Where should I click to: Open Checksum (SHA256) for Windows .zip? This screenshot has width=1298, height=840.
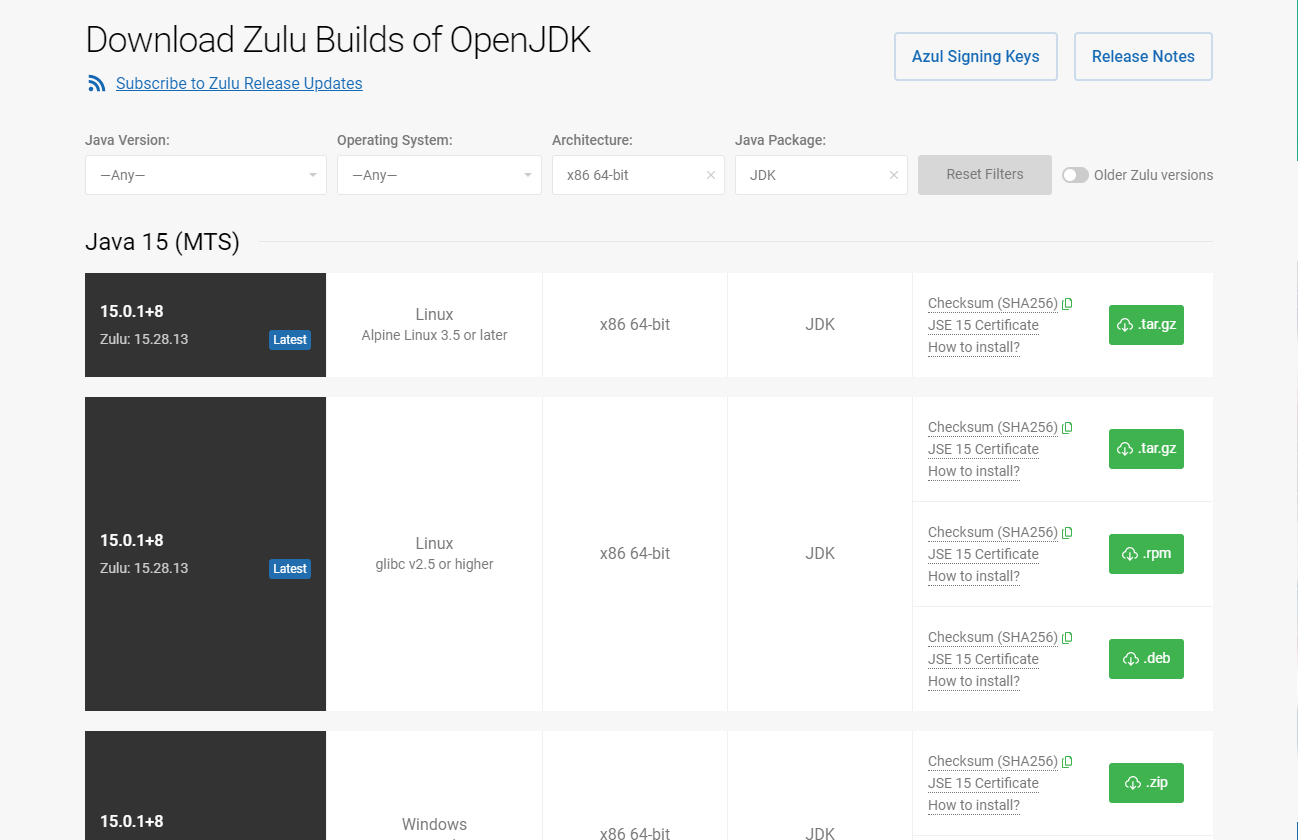[993, 761]
